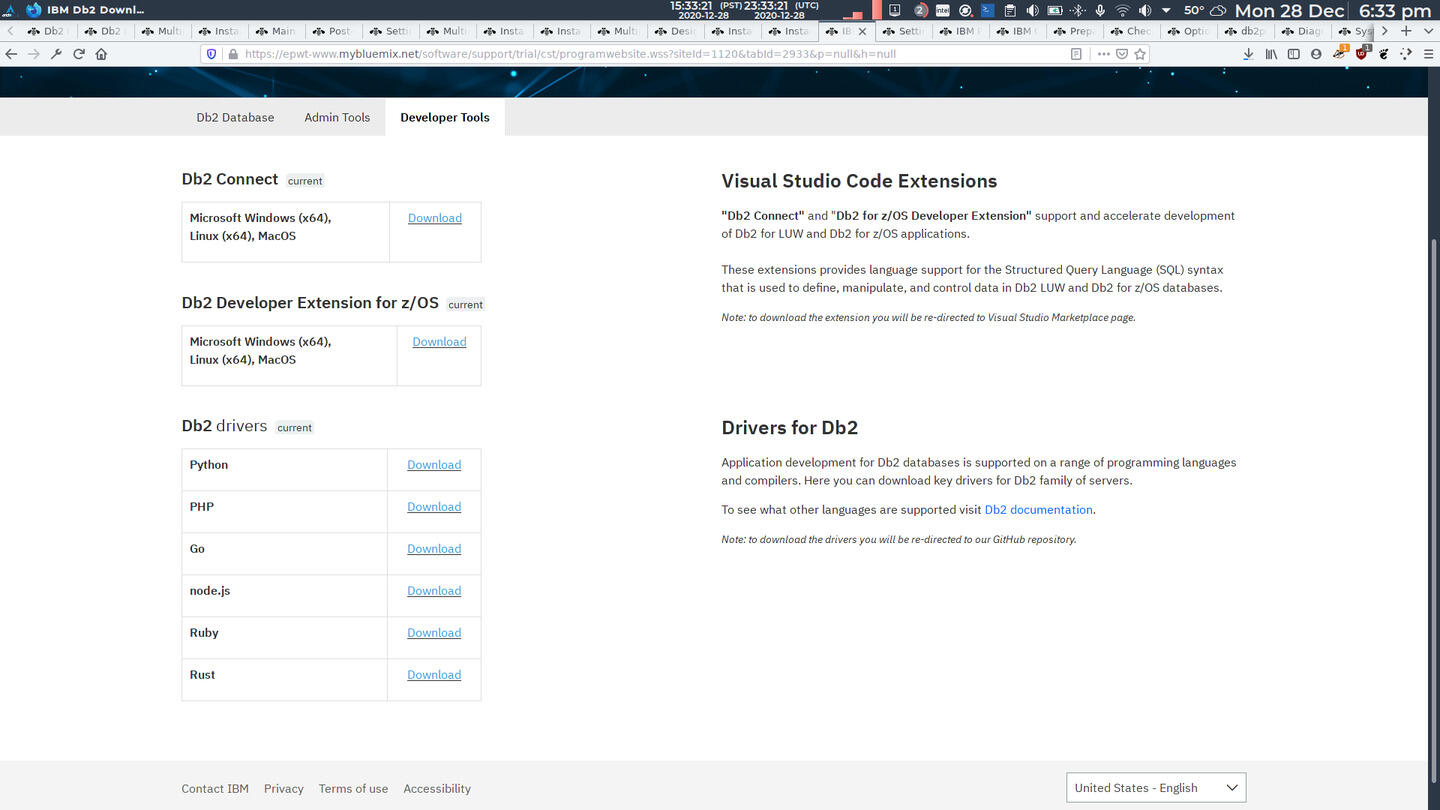Toggle reader view in address bar
The height and width of the screenshot is (810, 1440).
1076,54
